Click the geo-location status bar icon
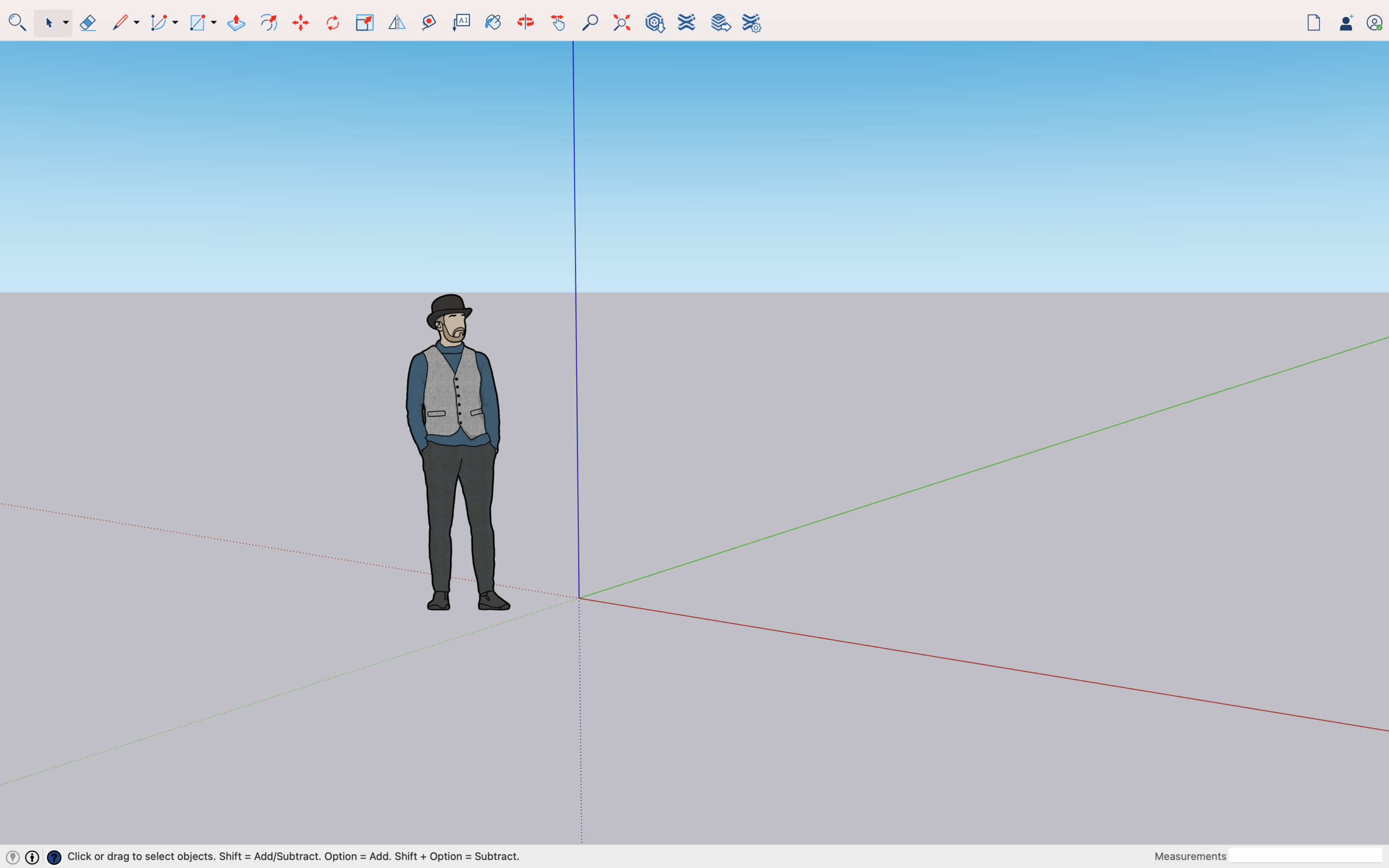 point(12,857)
